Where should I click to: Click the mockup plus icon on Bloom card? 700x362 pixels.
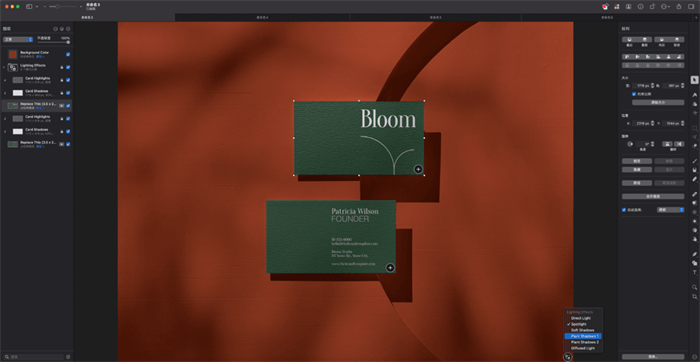click(x=418, y=169)
